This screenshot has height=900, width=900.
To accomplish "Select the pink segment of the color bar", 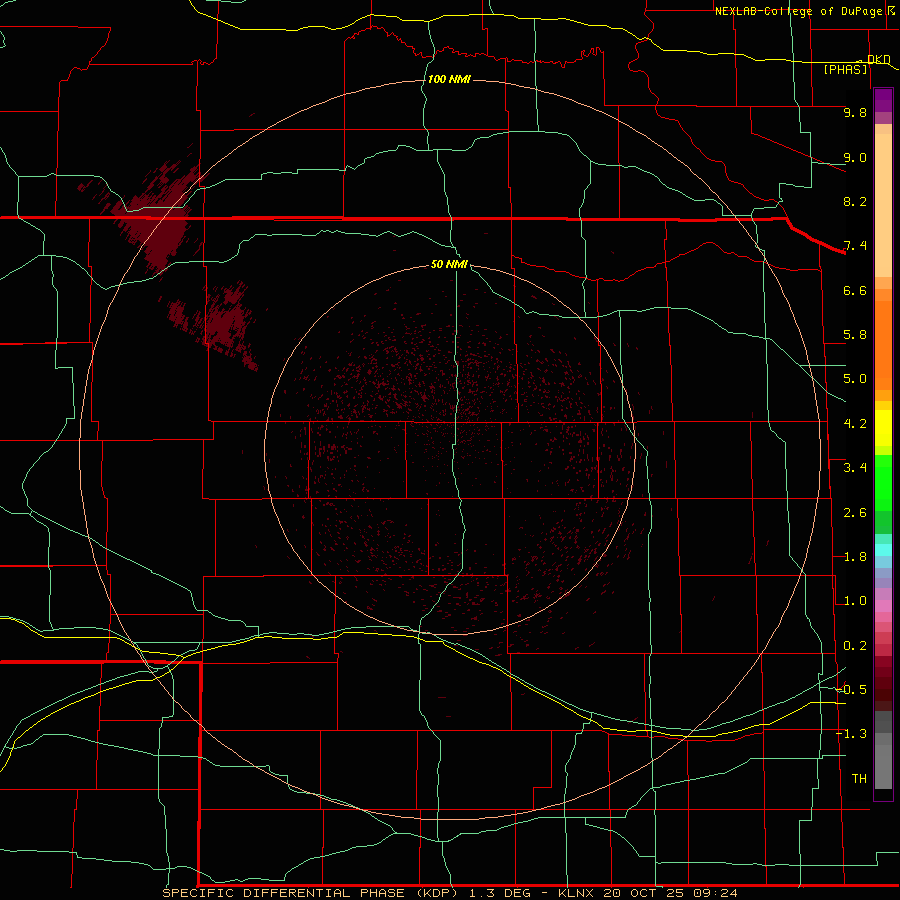I will coord(883,606).
